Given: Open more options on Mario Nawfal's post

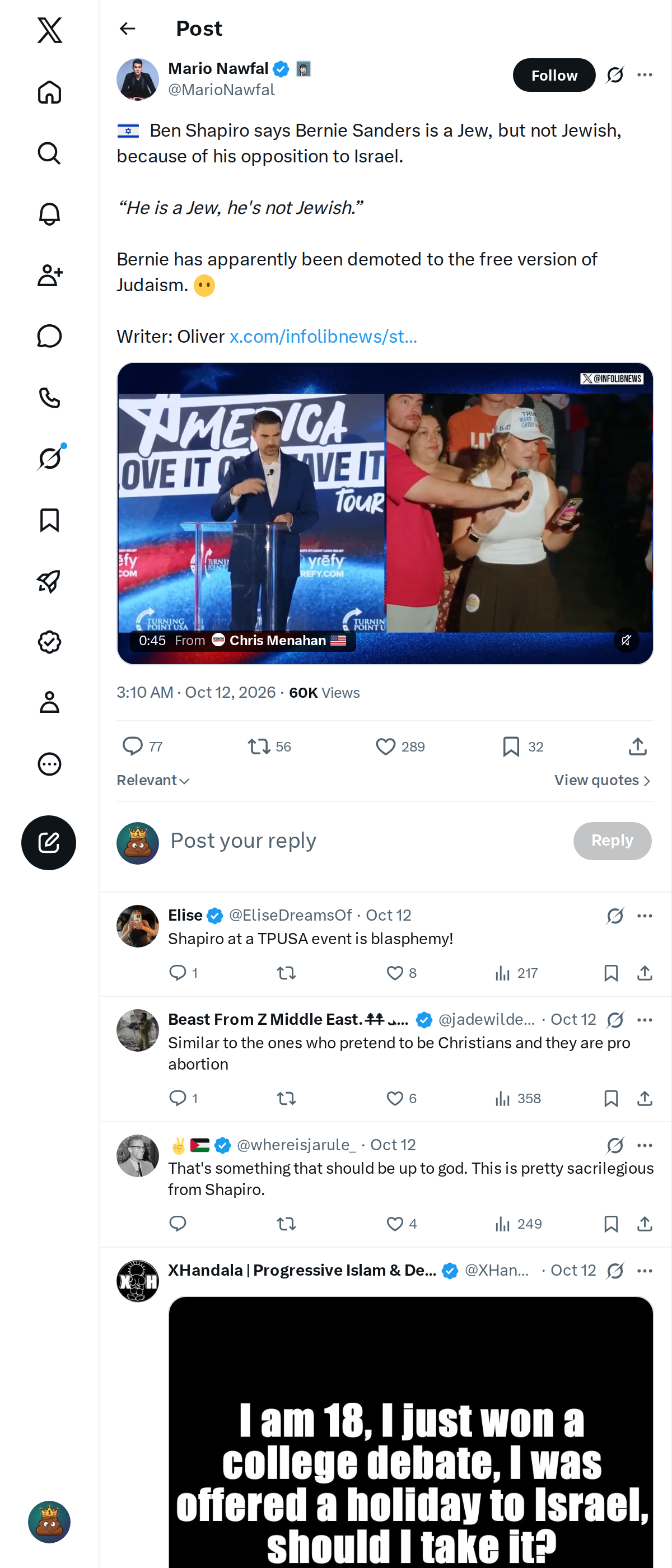Looking at the screenshot, I should coord(645,75).
